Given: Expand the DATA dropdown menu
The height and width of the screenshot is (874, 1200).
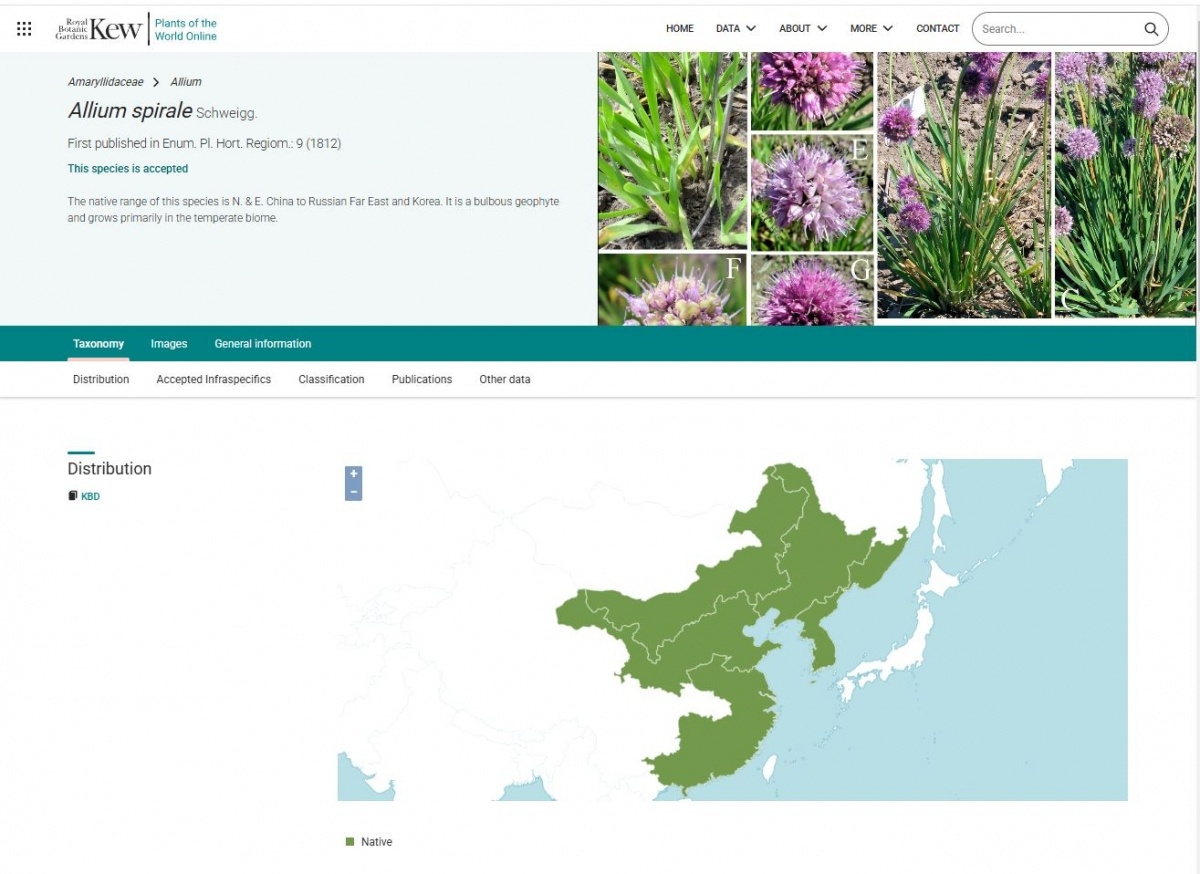Looking at the screenshot, I should tap(736, 29).
